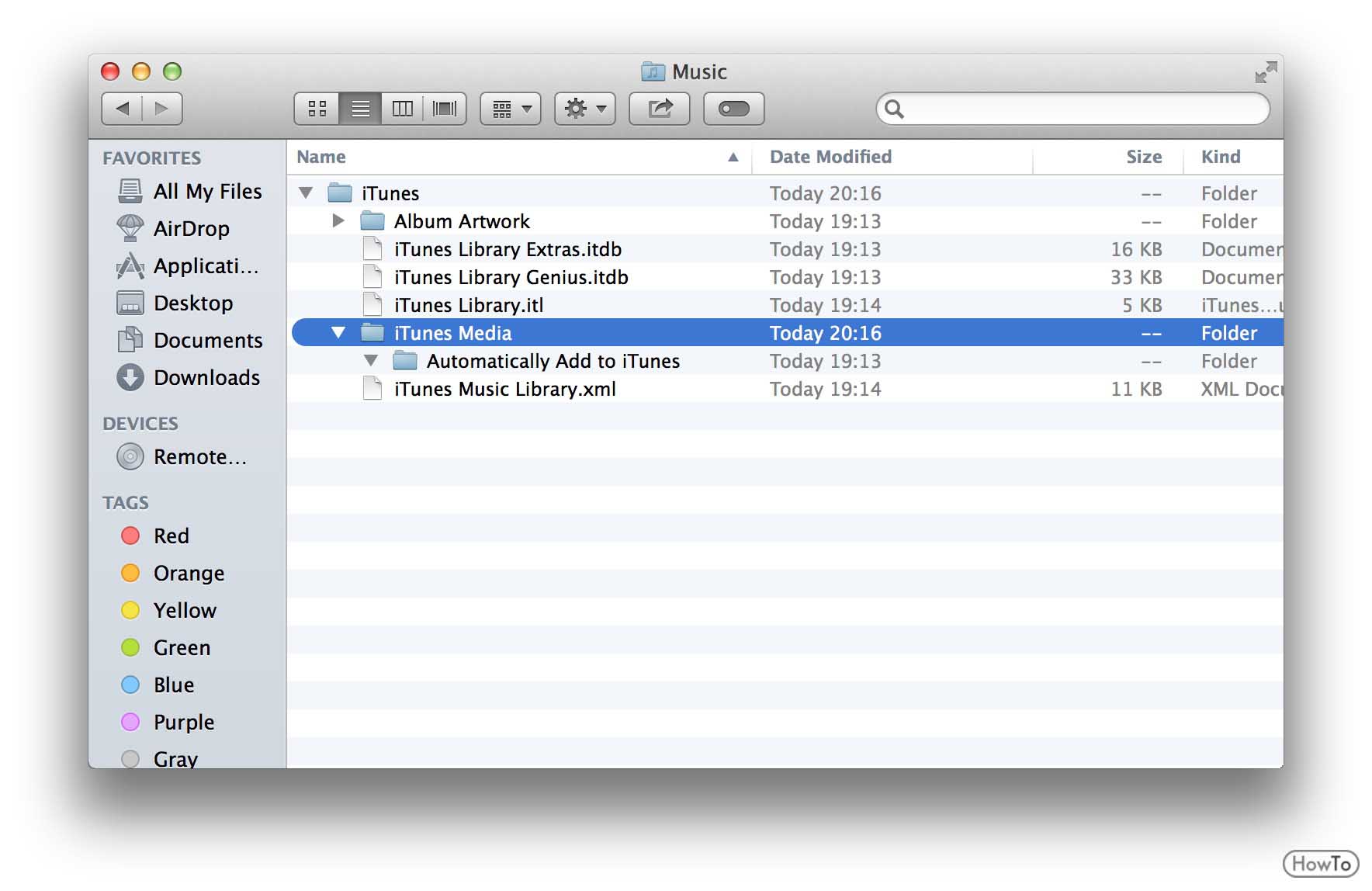The height and width of the screenshot is (891, 1372).
Task: Minimize the window with yellow button
Action: pyautogui.click(x=141, y=71)
